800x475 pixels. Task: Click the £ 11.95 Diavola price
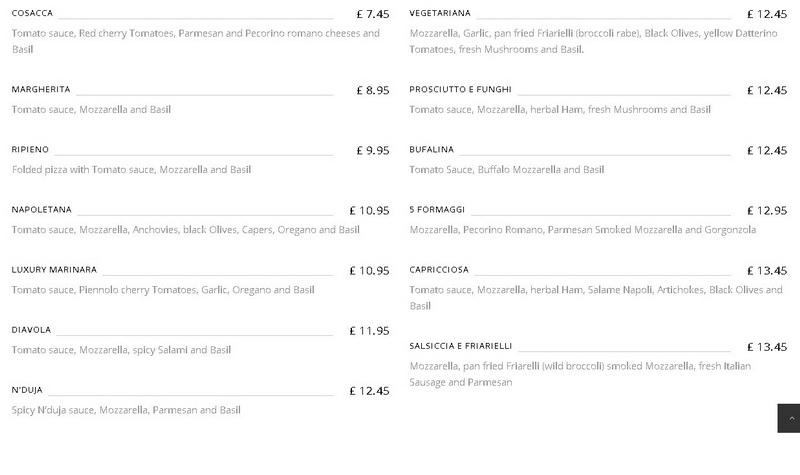point(369,331)
